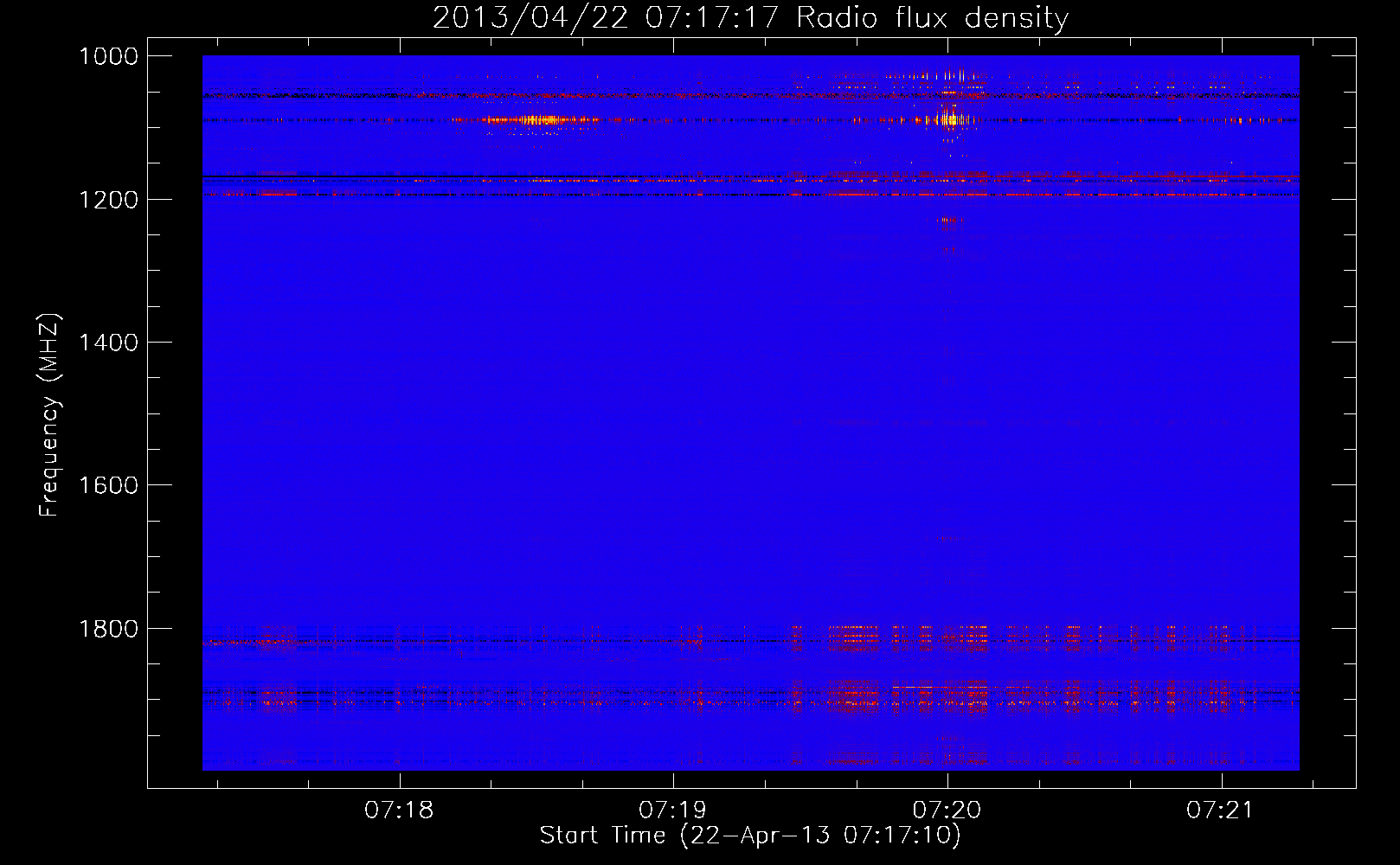Click the bright yellow burst at 07:20
The image size is (1400, 865).
click(950, 119)
